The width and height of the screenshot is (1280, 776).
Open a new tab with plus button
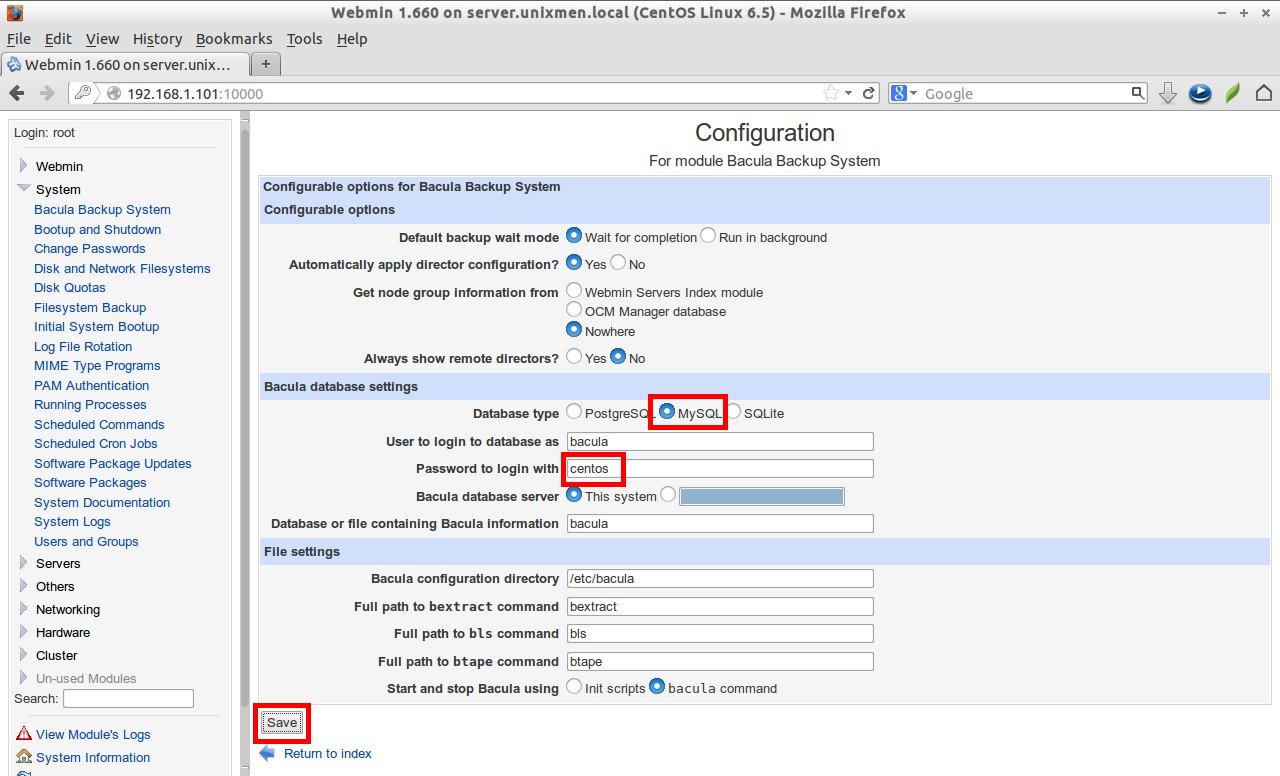265,64
